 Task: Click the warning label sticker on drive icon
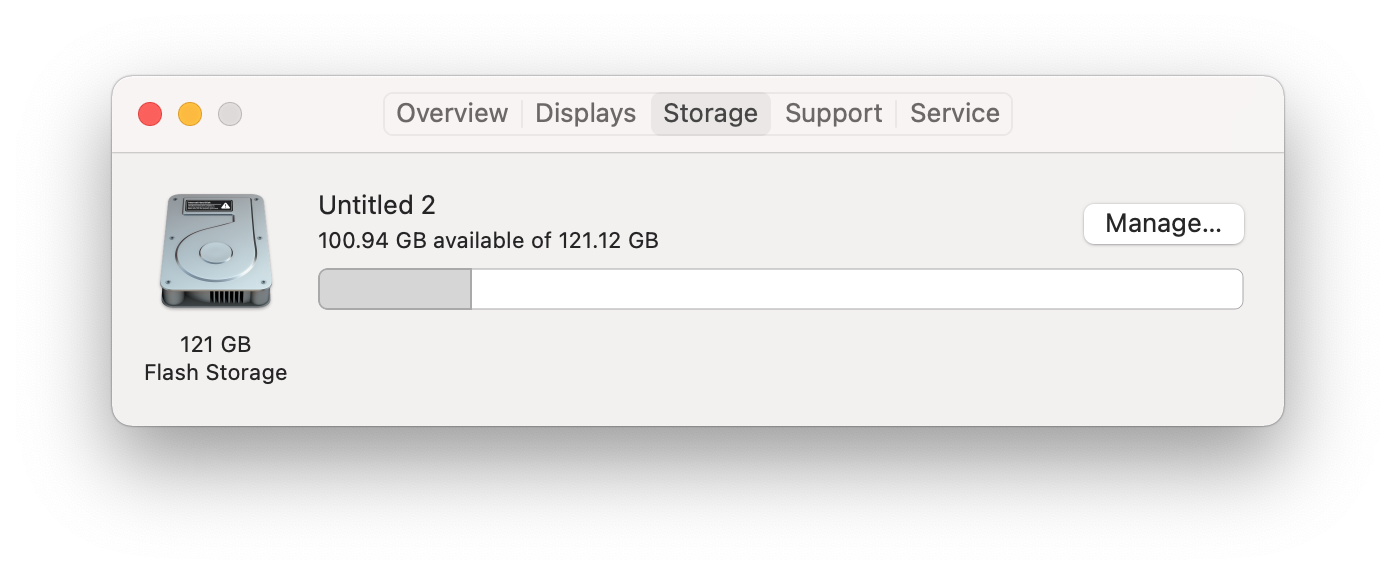(209, 205)
